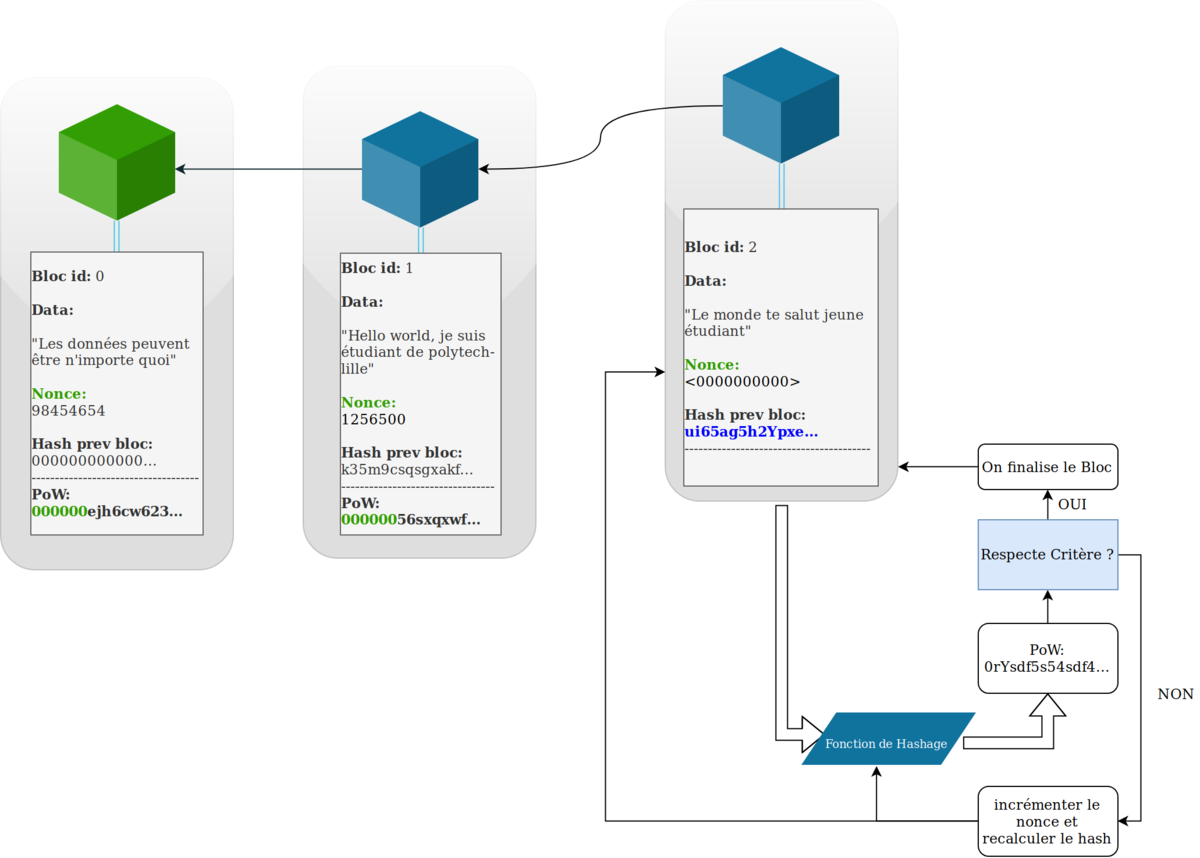Select the Respecte Critère decision box

click(1047, 555)
